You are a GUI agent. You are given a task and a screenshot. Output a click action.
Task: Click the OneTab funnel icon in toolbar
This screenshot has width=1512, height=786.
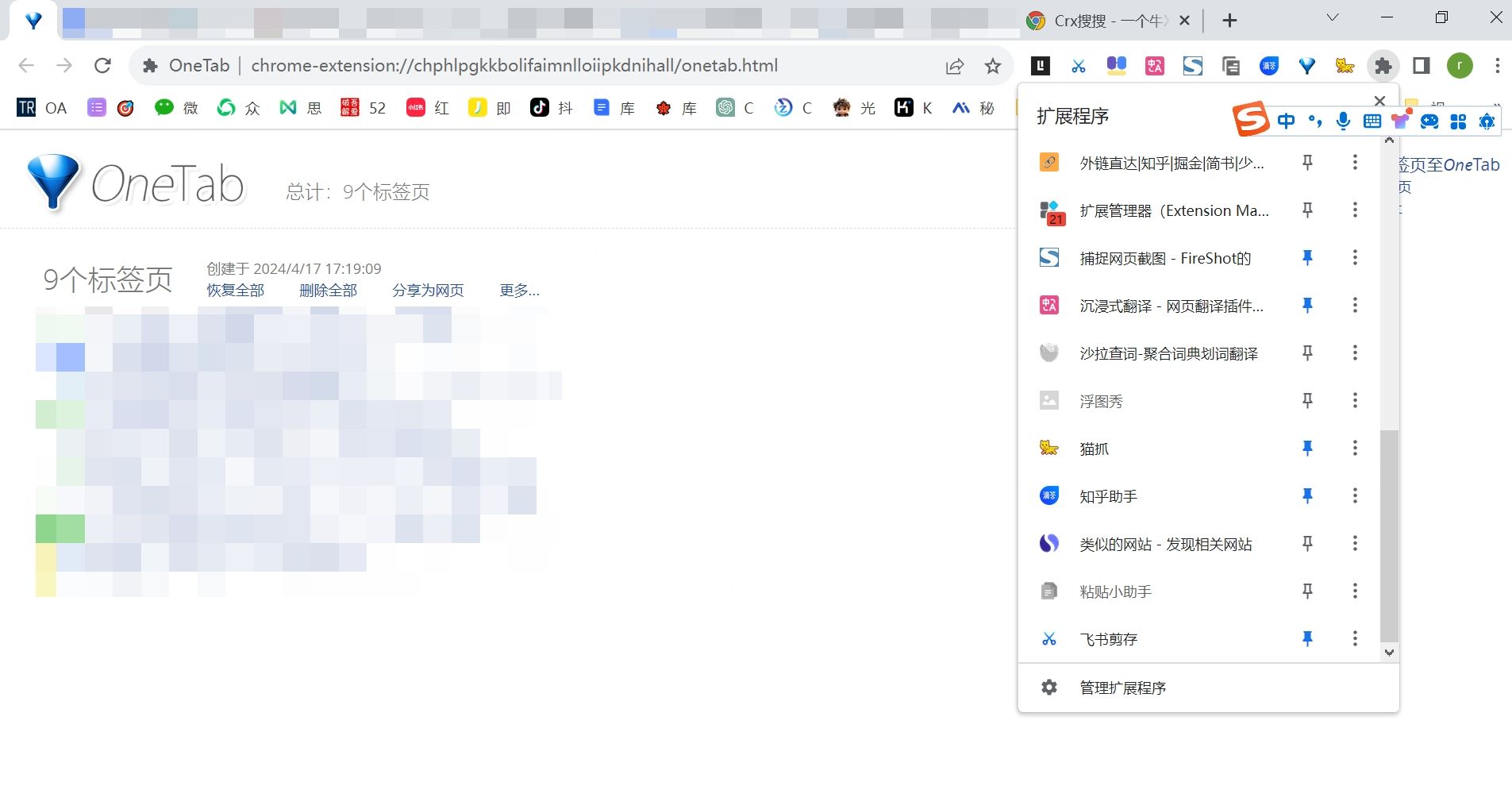coord(1306,66)
